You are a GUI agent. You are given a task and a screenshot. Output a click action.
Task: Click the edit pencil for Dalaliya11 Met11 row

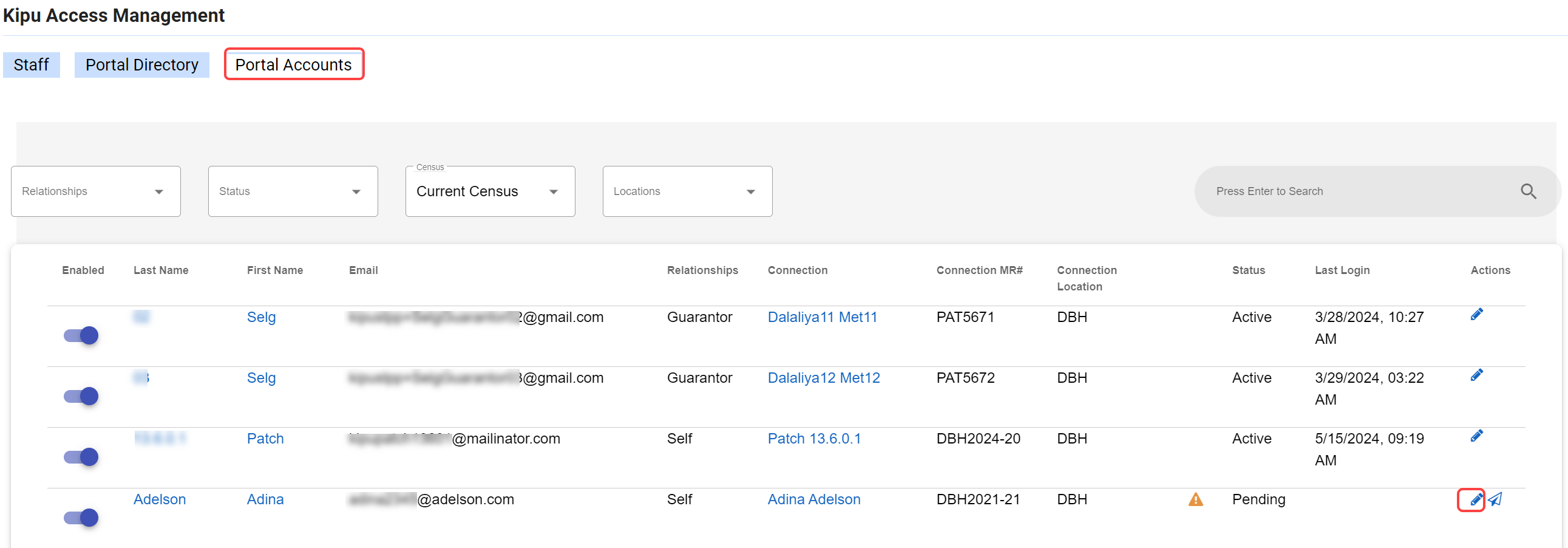(1476, 315)
